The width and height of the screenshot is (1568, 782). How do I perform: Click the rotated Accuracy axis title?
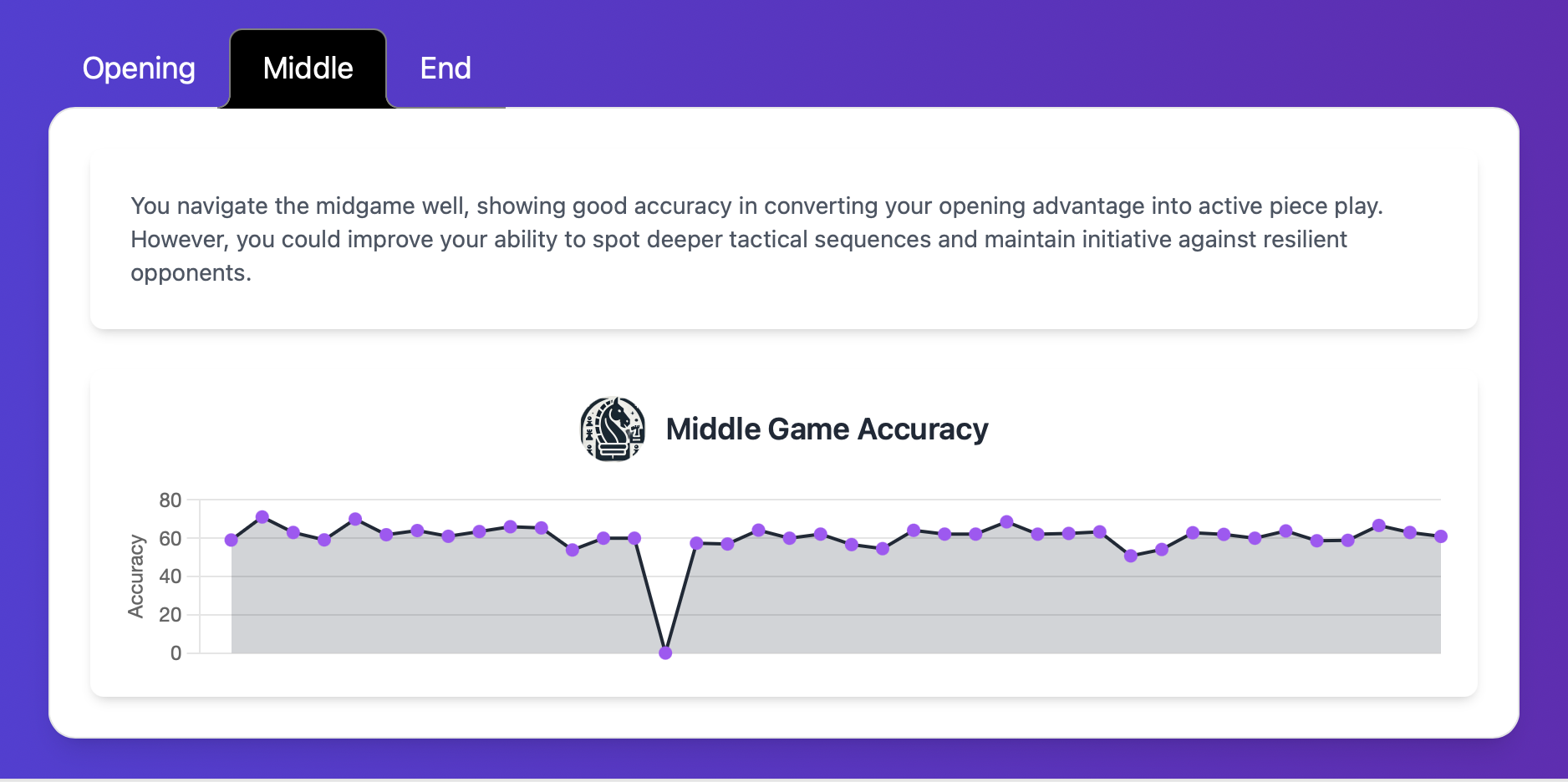[135, 576]
